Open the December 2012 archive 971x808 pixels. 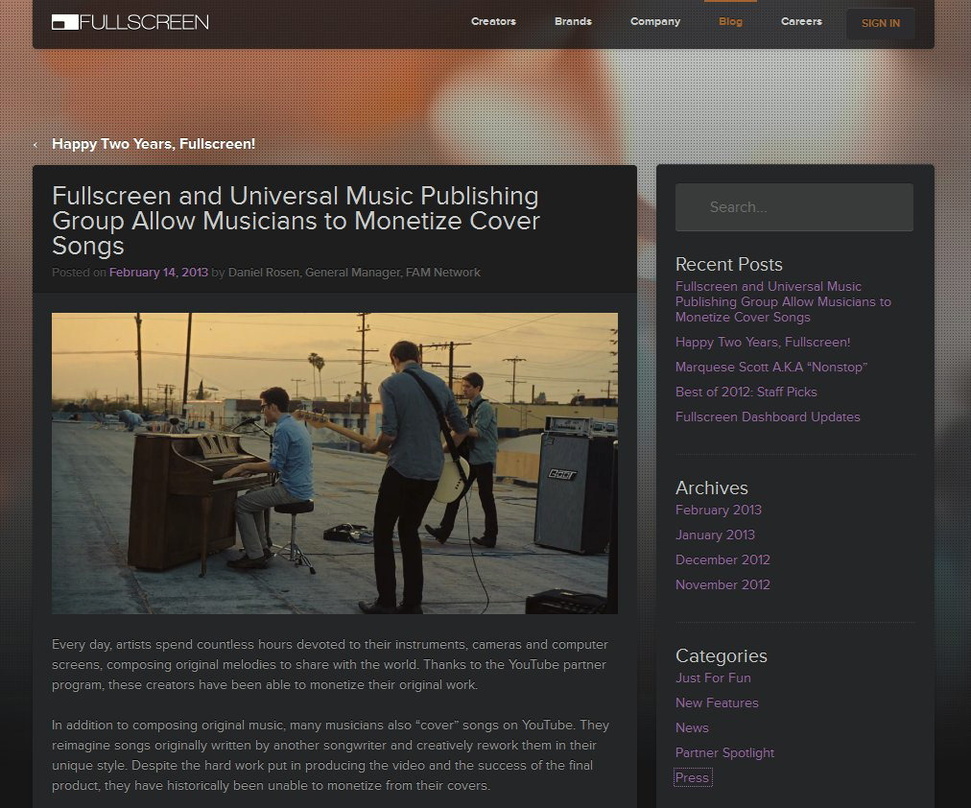722,560
